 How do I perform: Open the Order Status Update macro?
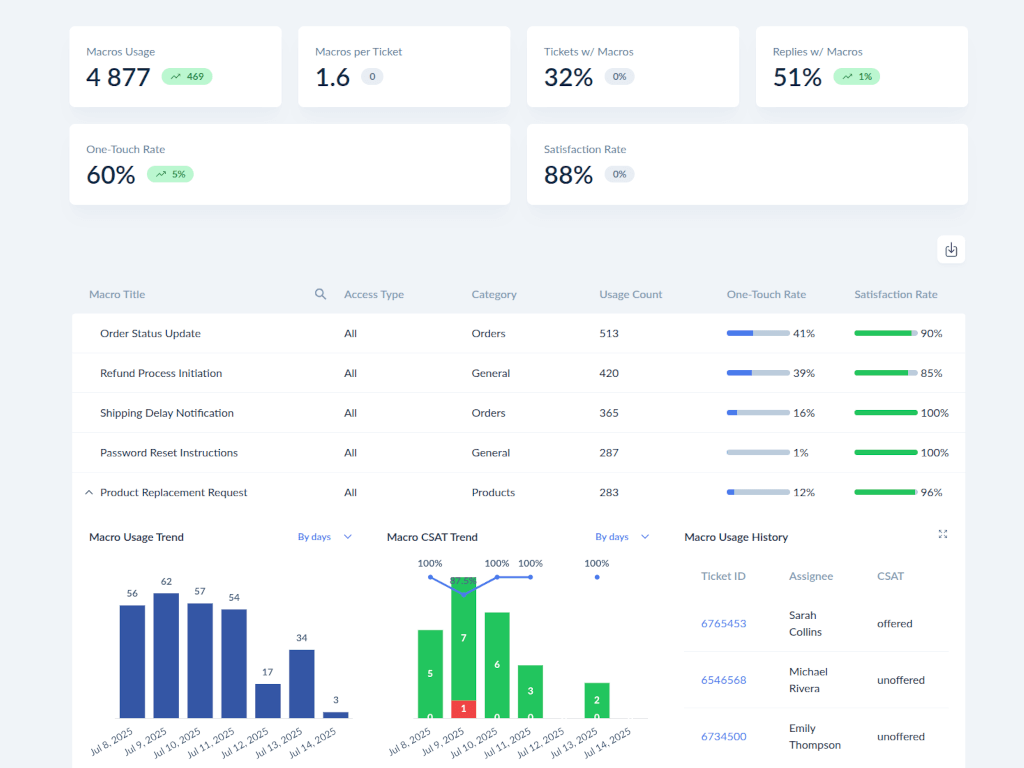tap(150, 333)
